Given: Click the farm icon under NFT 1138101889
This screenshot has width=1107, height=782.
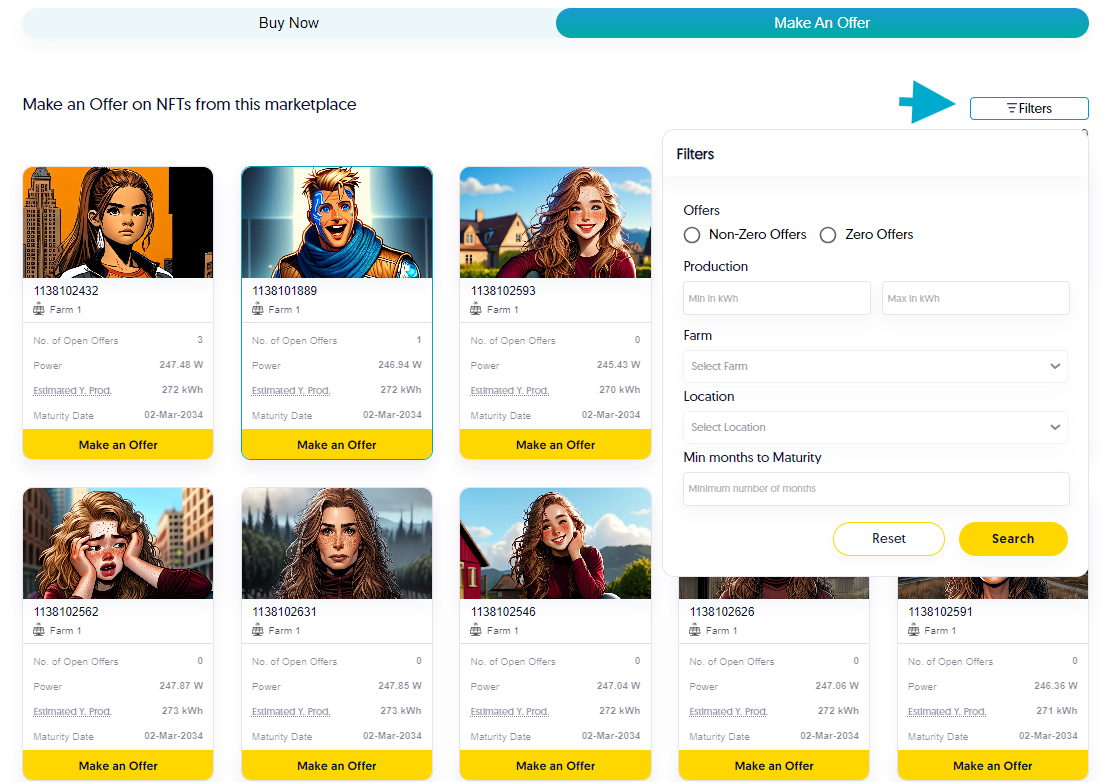Looking at the screenshot, I should (258, 310).
